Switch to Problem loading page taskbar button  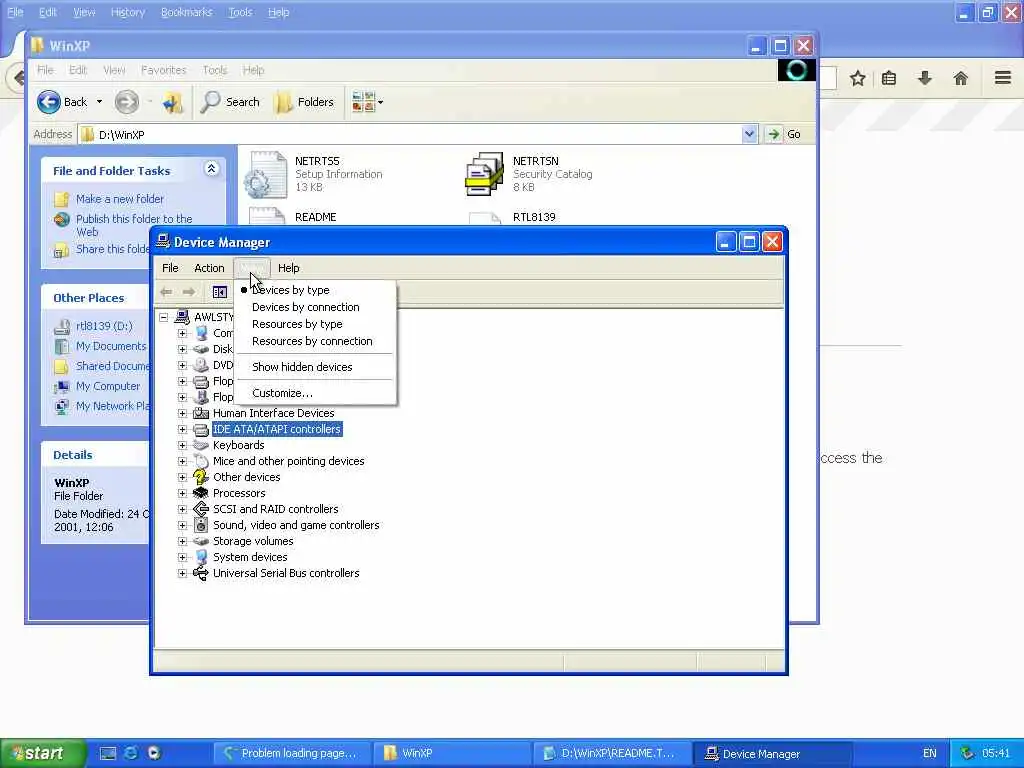click(292, 753)
